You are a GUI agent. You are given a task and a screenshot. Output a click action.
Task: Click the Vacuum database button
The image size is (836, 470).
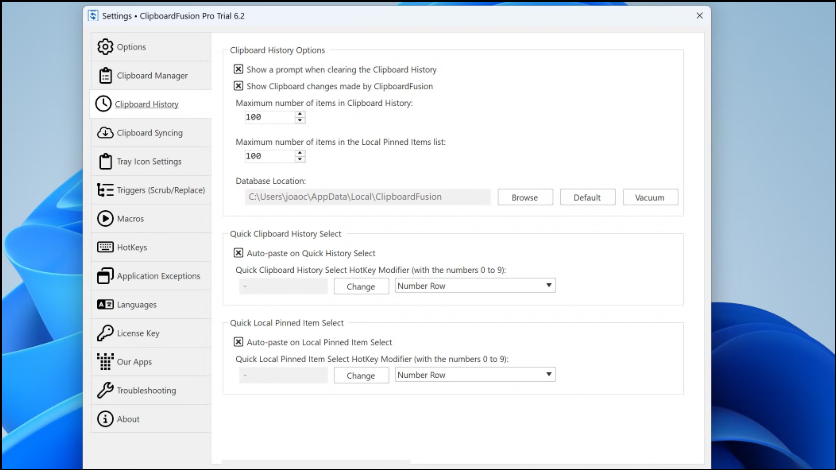(650, 197)
